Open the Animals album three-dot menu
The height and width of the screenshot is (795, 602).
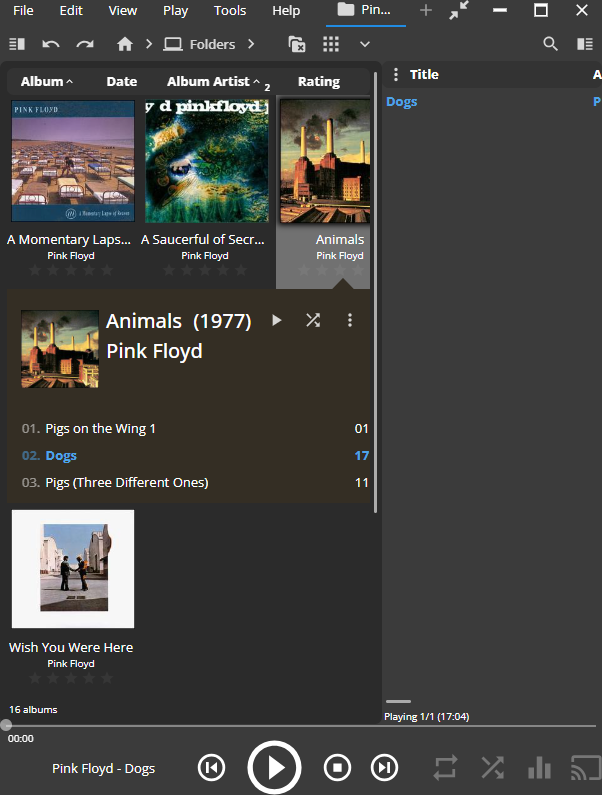tap(350, 320)
